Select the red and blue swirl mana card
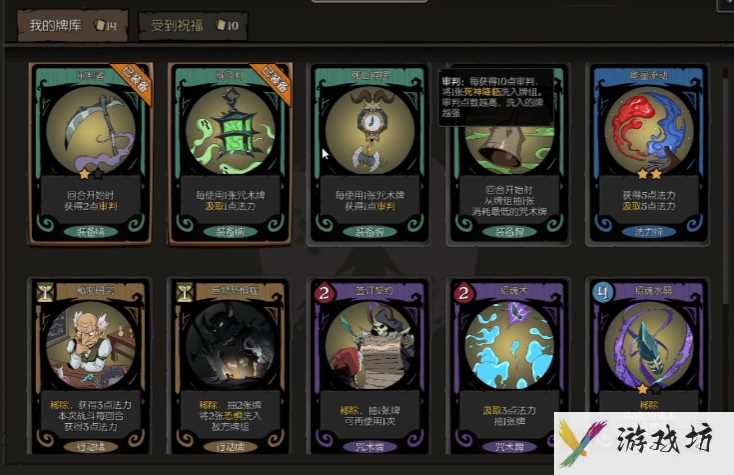The height and width of the screenshot is (475, 734). 648,153
